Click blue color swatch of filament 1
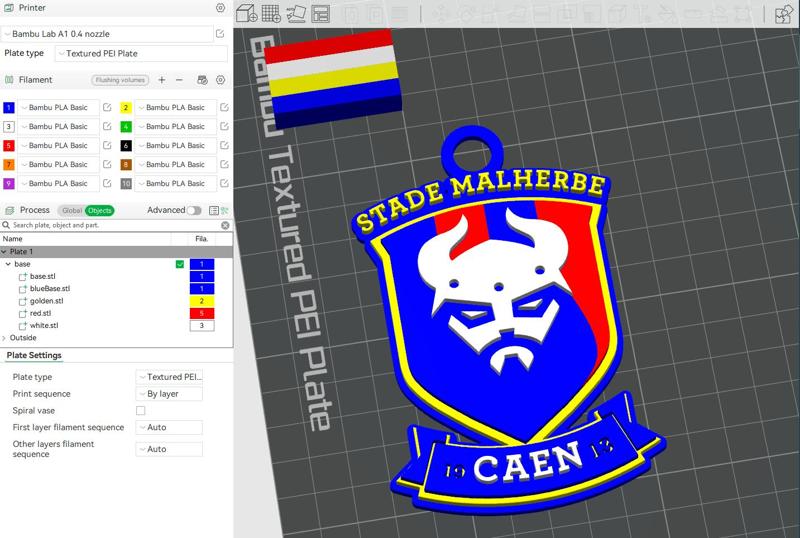 (x=9, y=107)
